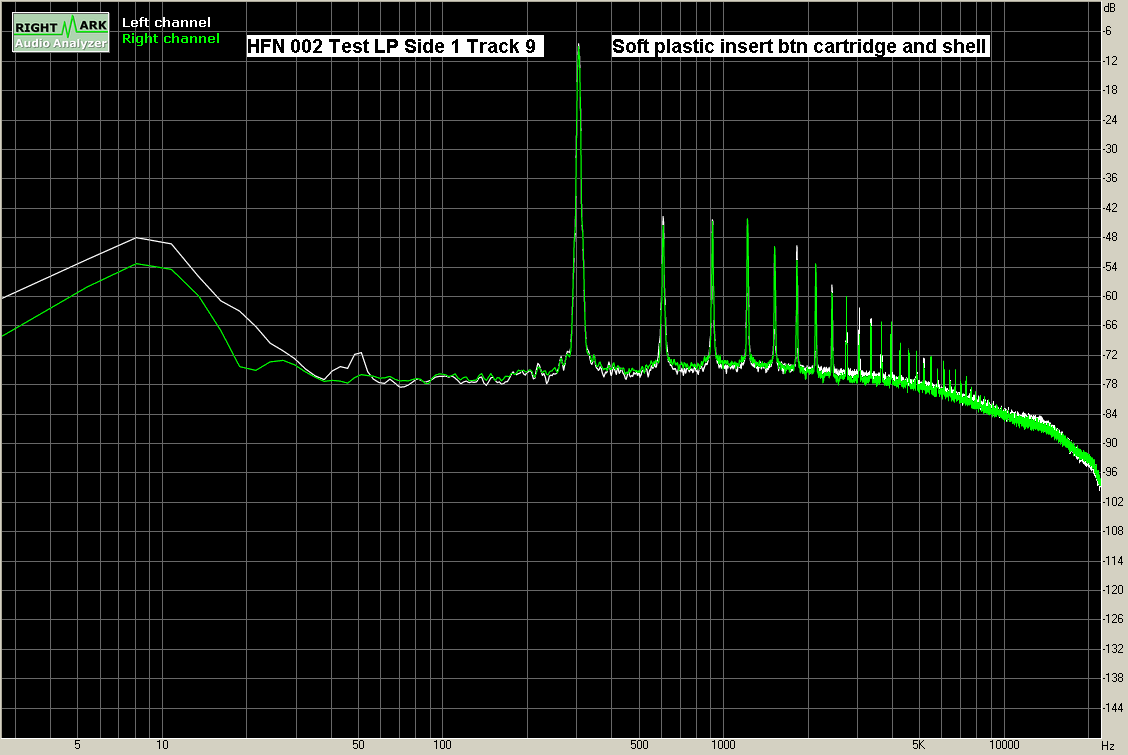Viewport: 1128px width, 755px height.
Task: Click the '500' frequency axis label
Action: click(x=639, y=745)
